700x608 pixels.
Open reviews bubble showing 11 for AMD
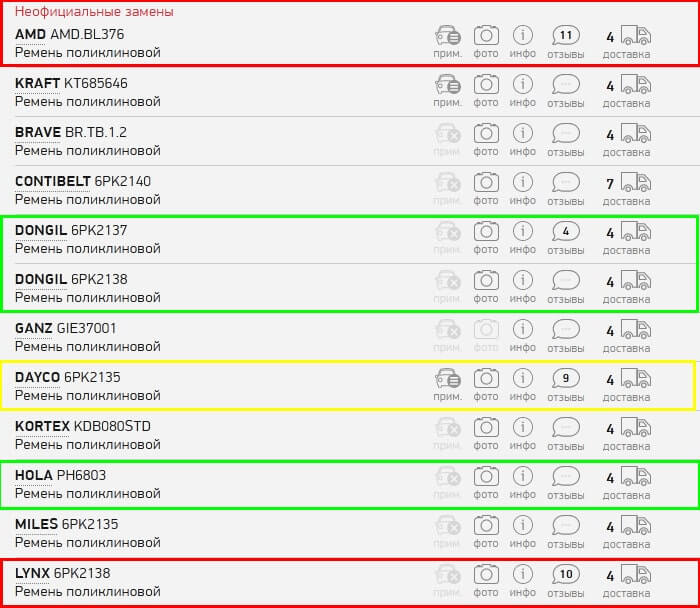click(566, 37)
